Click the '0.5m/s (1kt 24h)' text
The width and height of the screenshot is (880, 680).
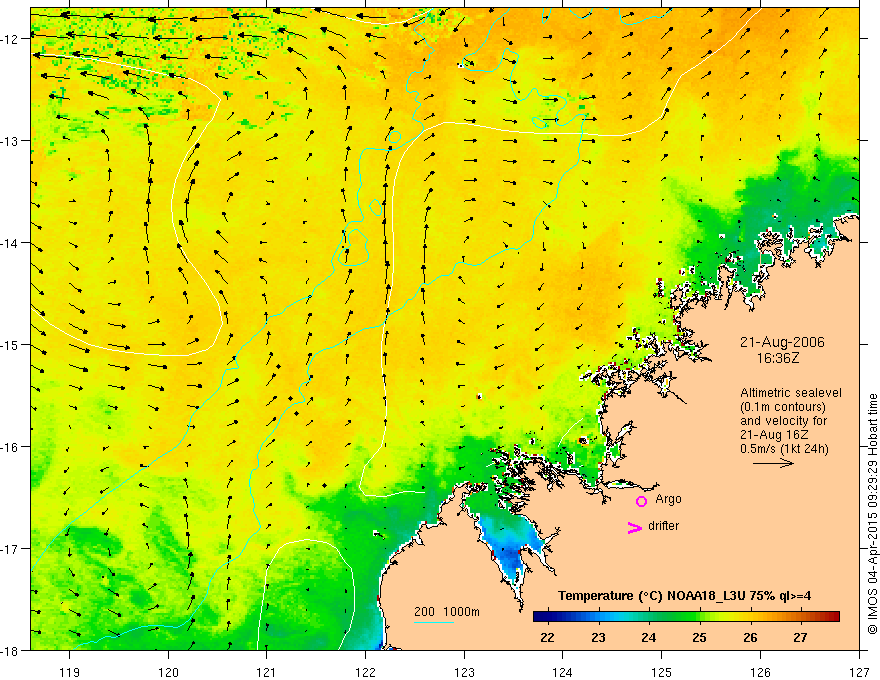click(x=784, y=449)
